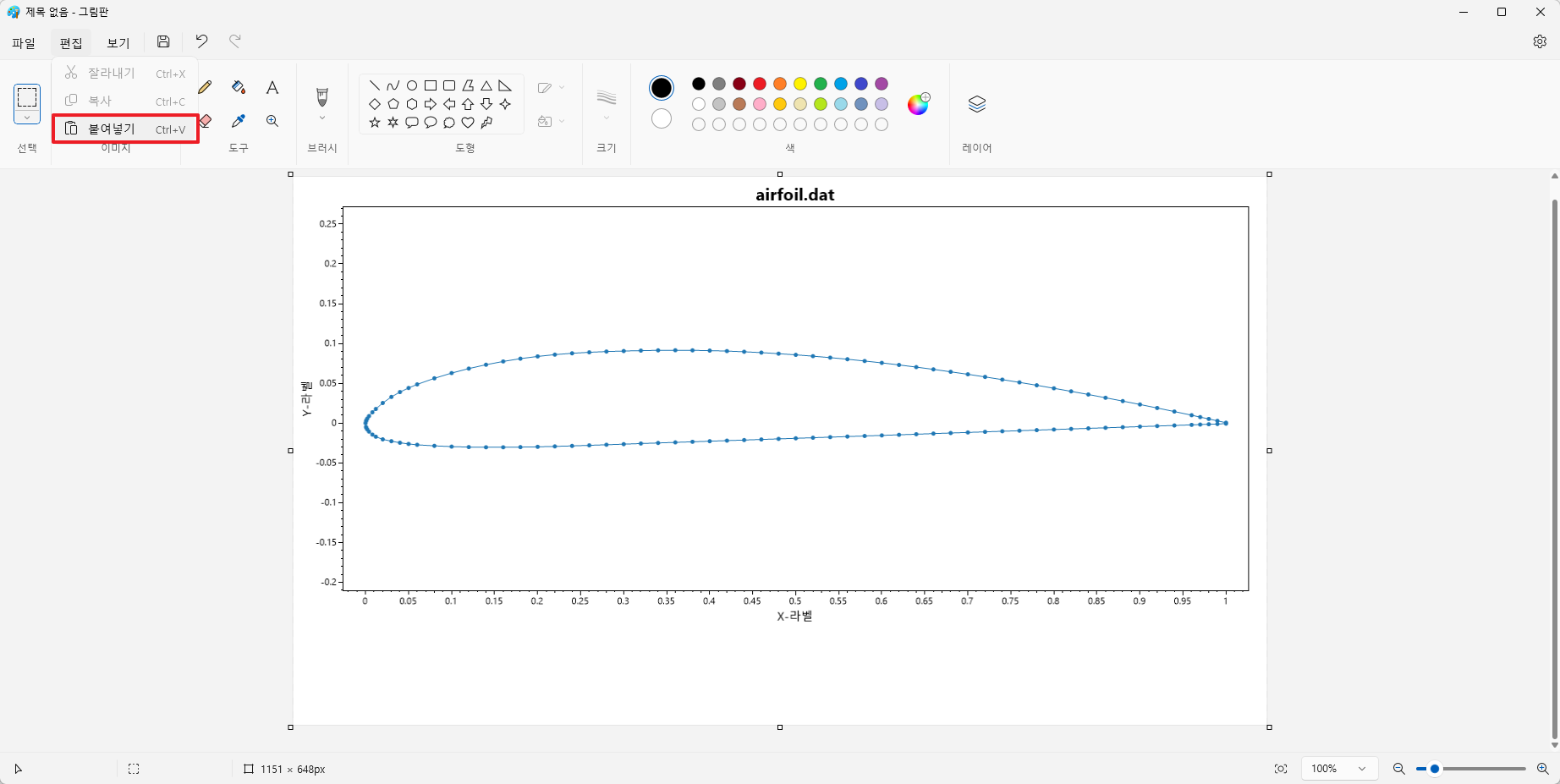Open the Layers (레이어) panel
Screen dimensions: 1560x784
976,104
